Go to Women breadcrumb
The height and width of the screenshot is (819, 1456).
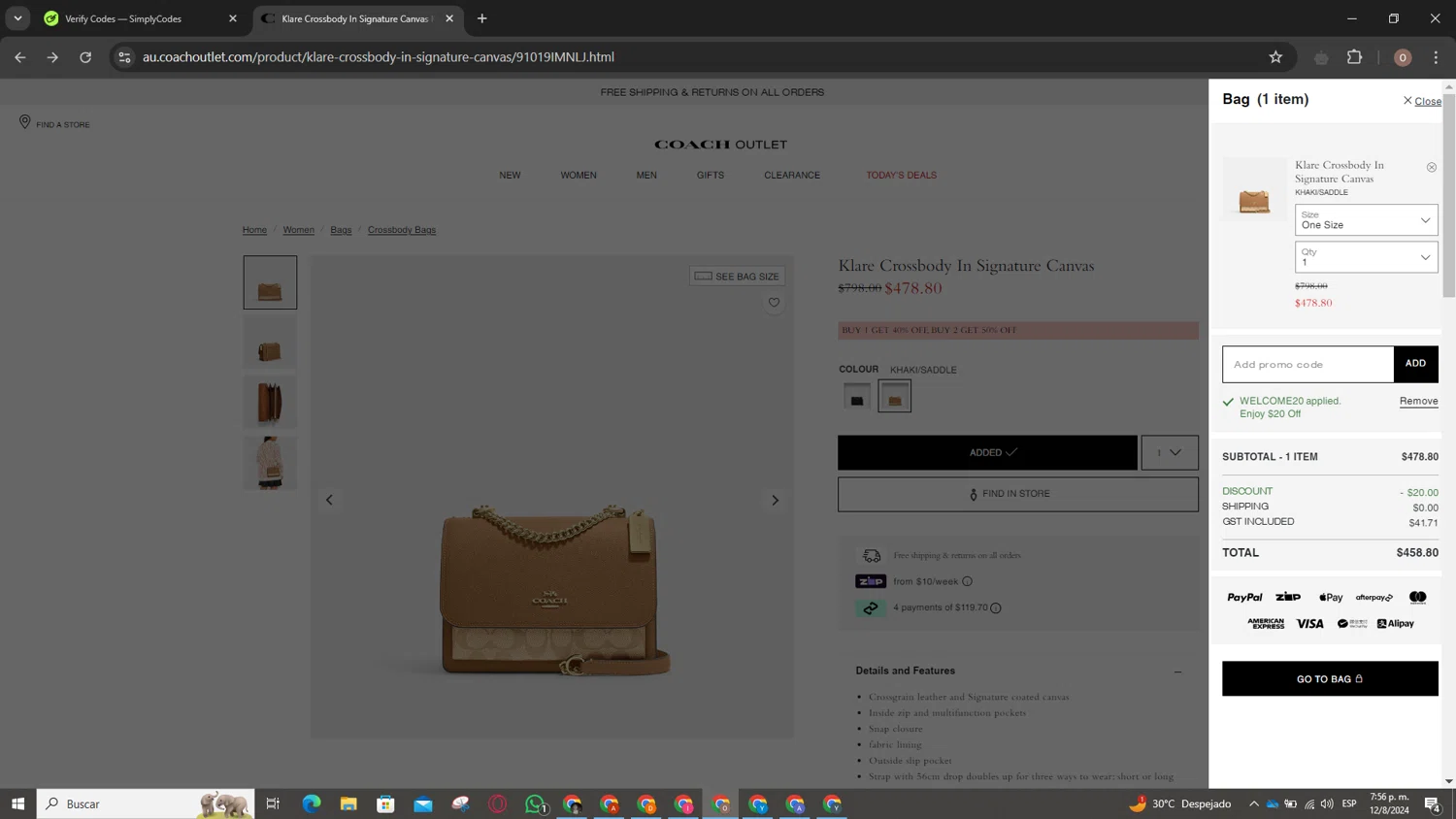coord(298,230)
